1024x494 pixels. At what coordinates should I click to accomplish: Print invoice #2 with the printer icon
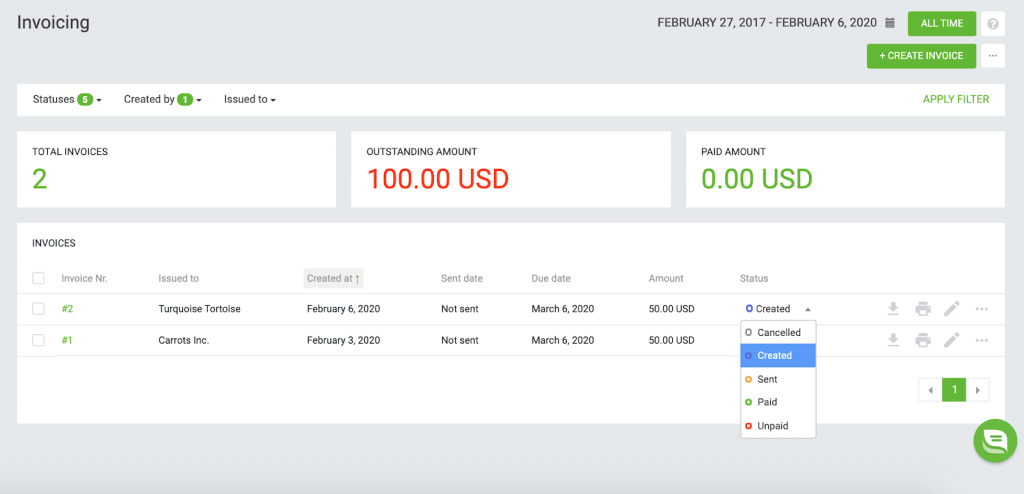point(923,308)
